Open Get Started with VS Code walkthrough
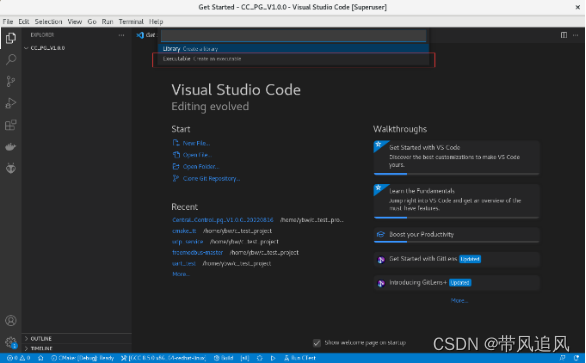The height and width of the screenshot is (363, 586). tap(456, 158)
